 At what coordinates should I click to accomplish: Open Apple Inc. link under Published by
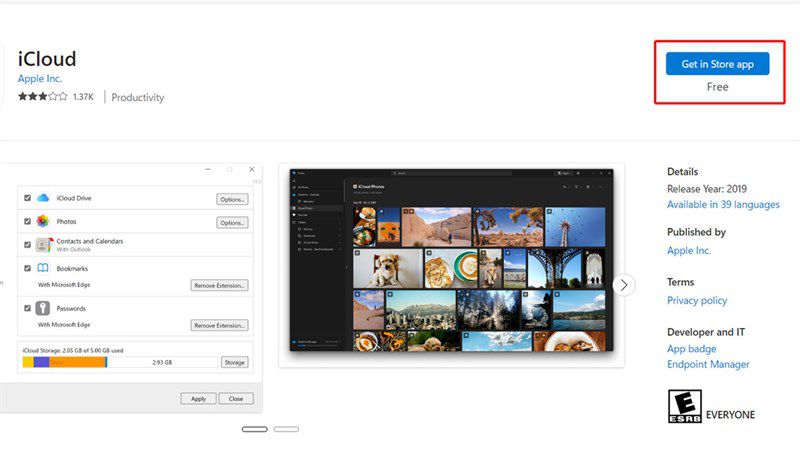[x=689, y=251]
